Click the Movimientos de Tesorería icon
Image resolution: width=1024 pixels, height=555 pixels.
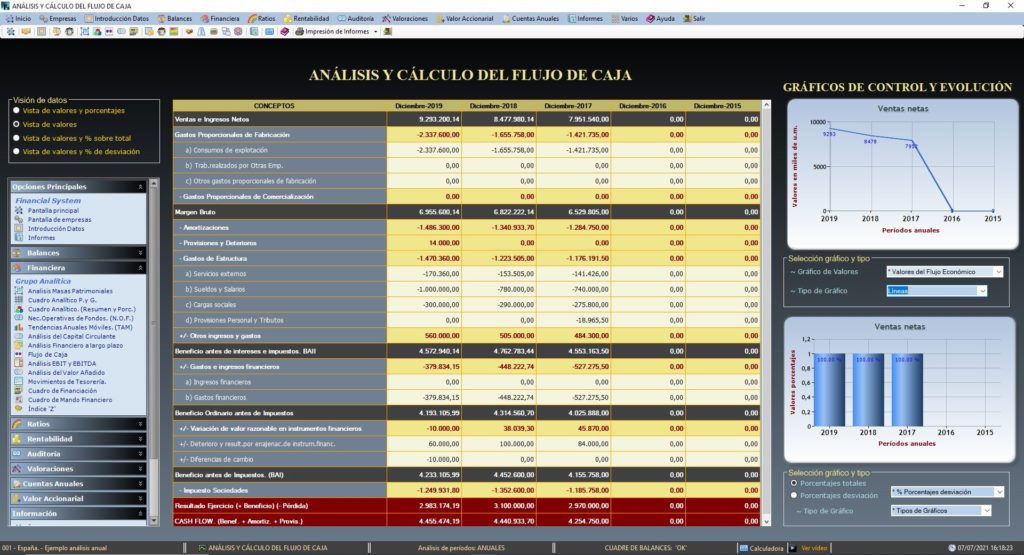[18, 382]
